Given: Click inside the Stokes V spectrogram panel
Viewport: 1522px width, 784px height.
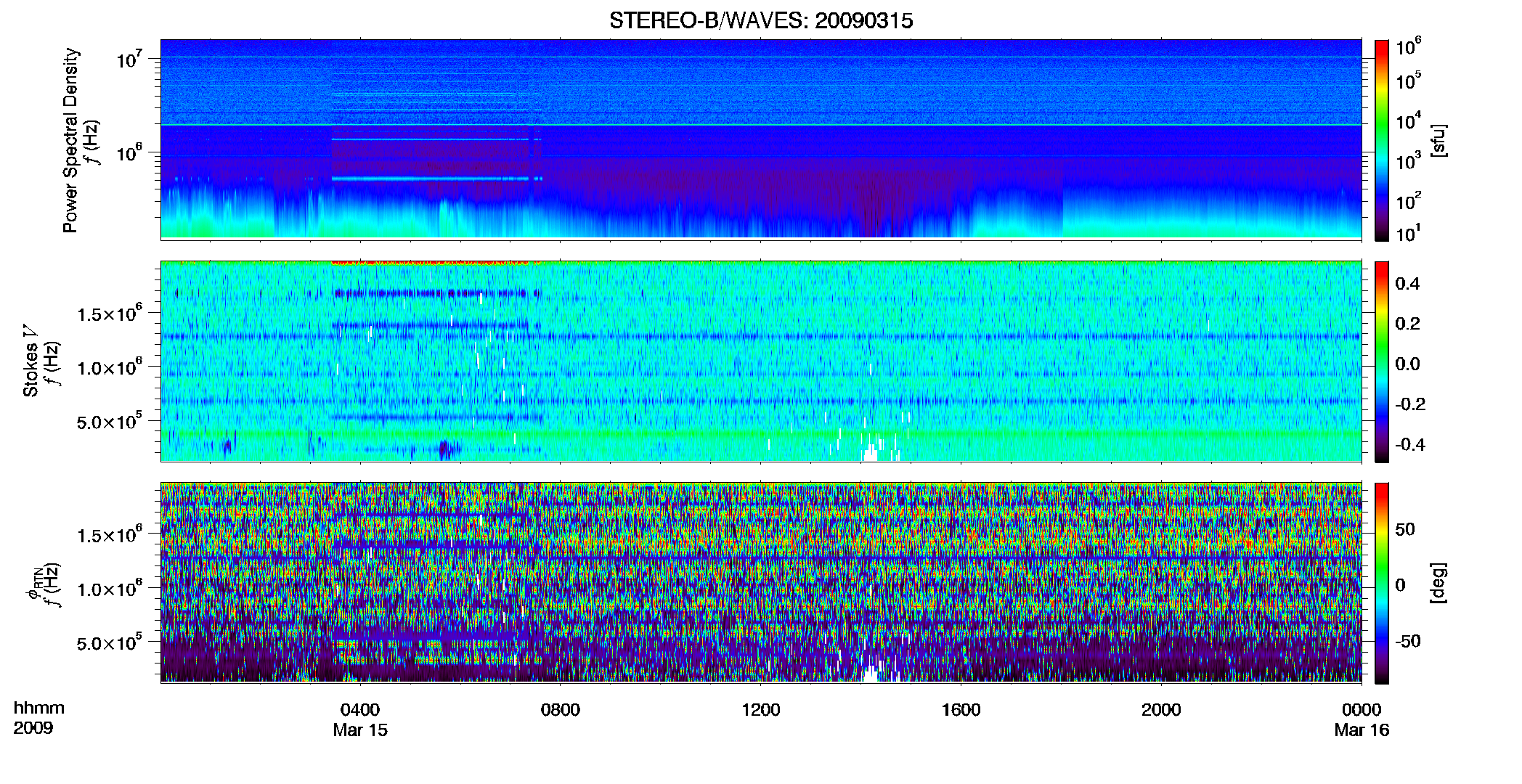Looking at the screenshot, I should click(761, 362).
